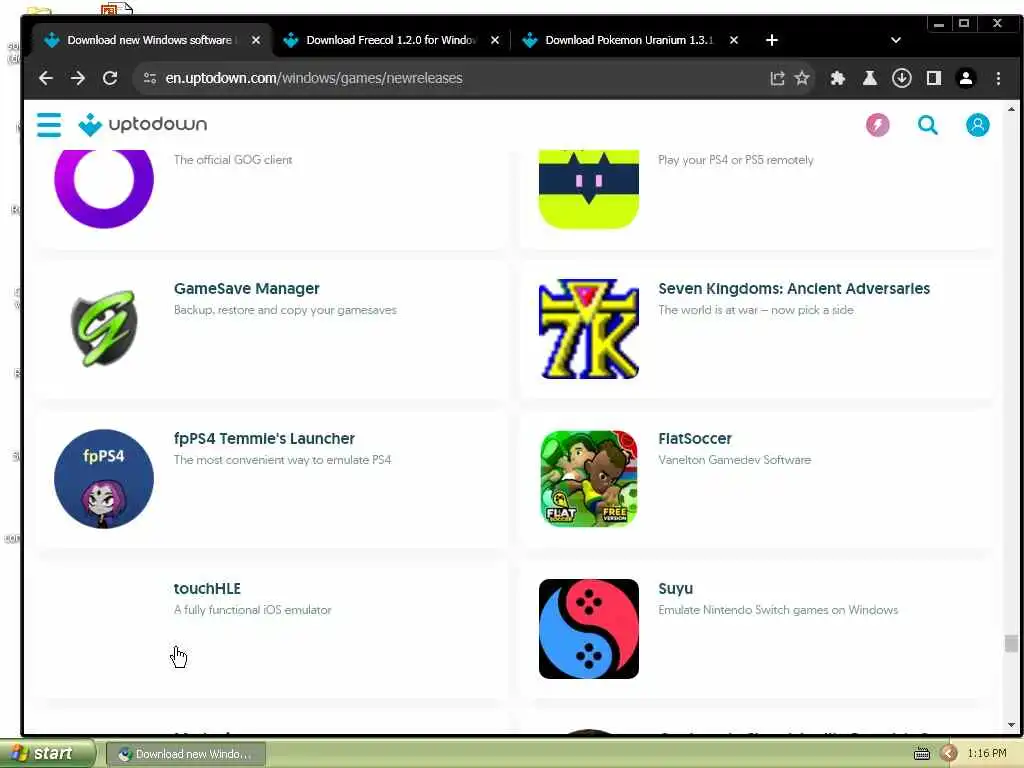Click 'Backup, restore and copy your gamesaves'
This screenshot has width=1024, height=768.
click(x=285, y=310)
